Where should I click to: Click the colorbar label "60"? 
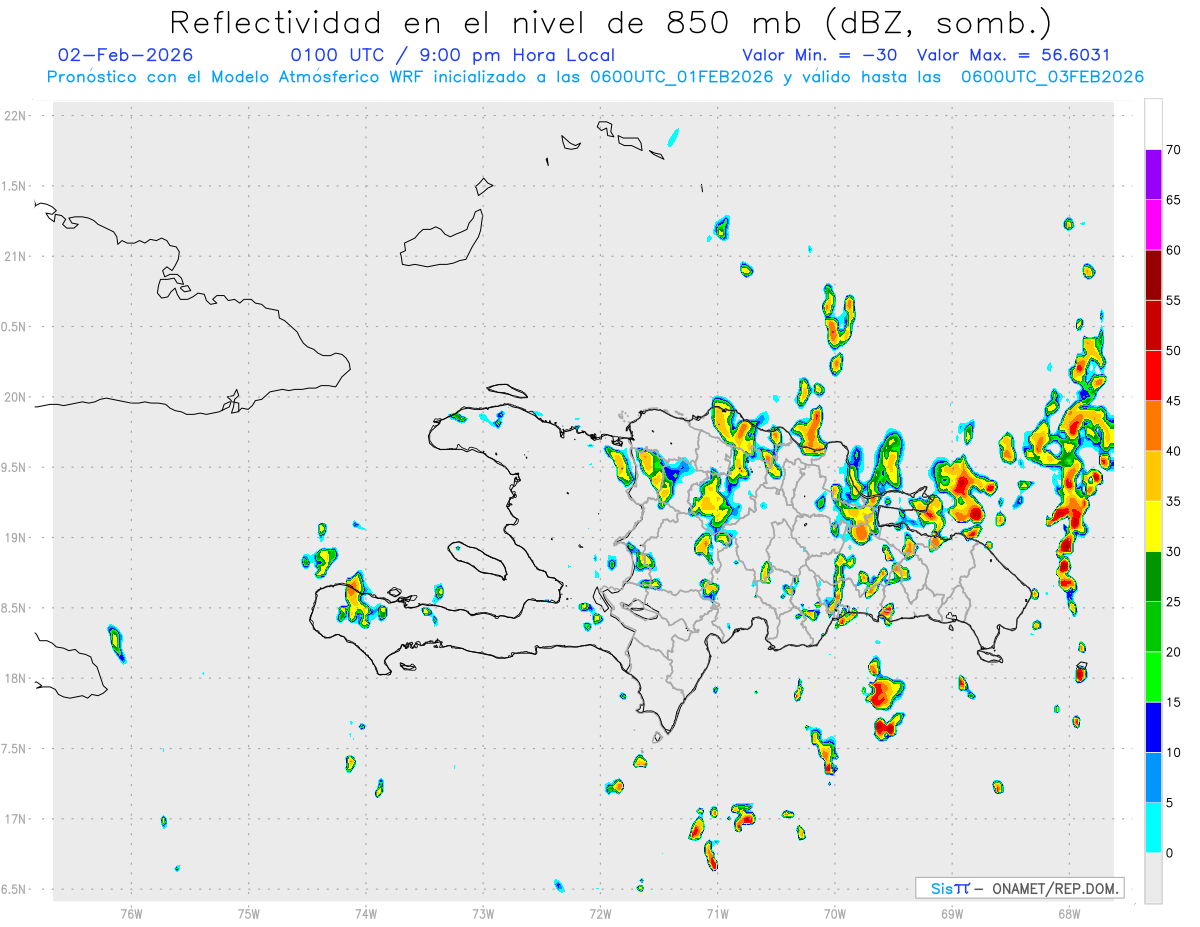[x=1173, y=250]
